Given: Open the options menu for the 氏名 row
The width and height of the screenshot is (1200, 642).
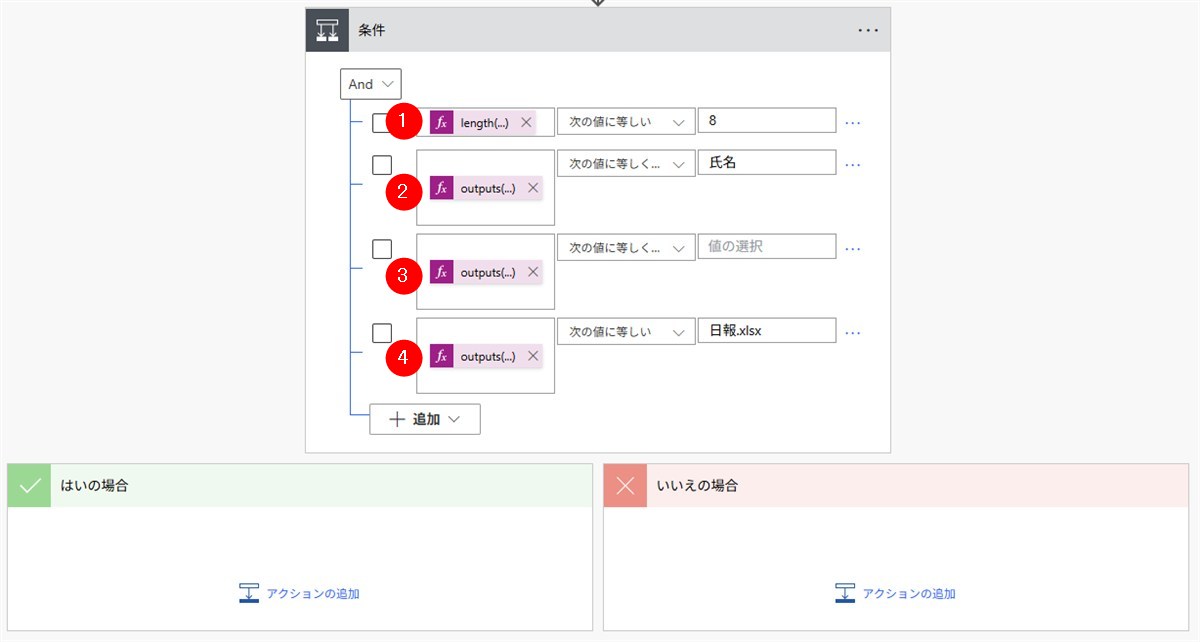Looking at the screenshot, I should (852, 164).
